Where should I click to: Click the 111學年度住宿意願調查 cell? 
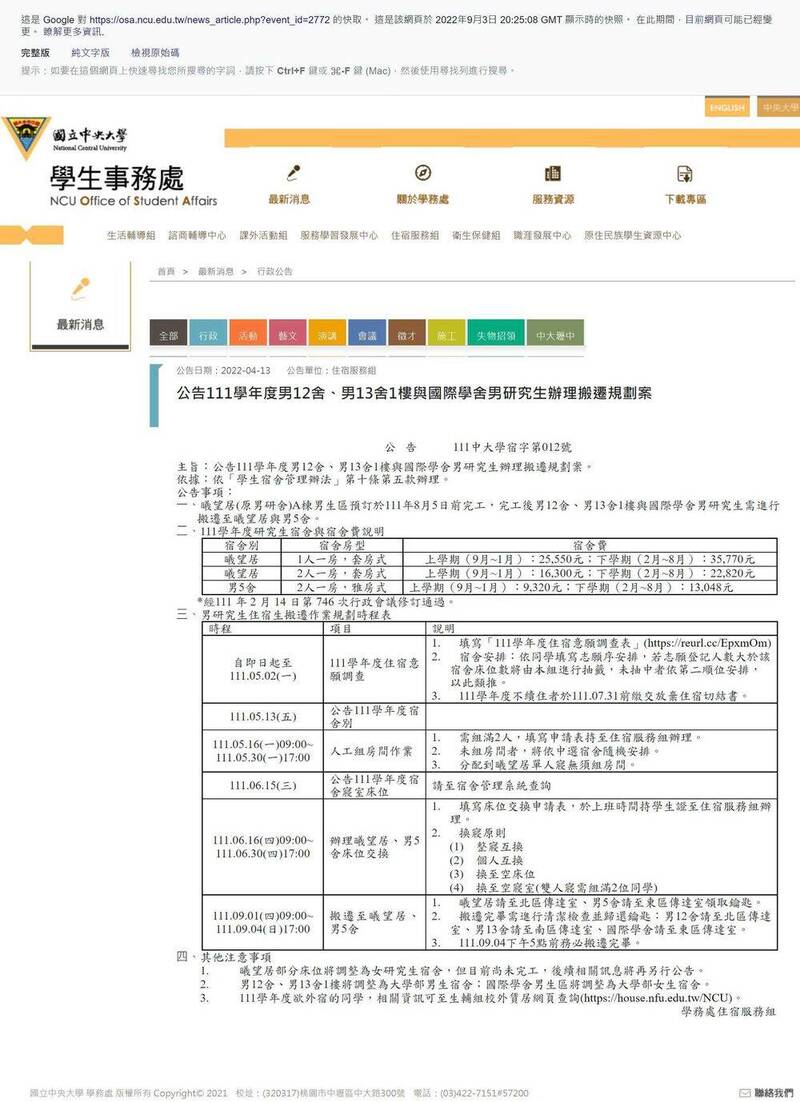[375, 669]
